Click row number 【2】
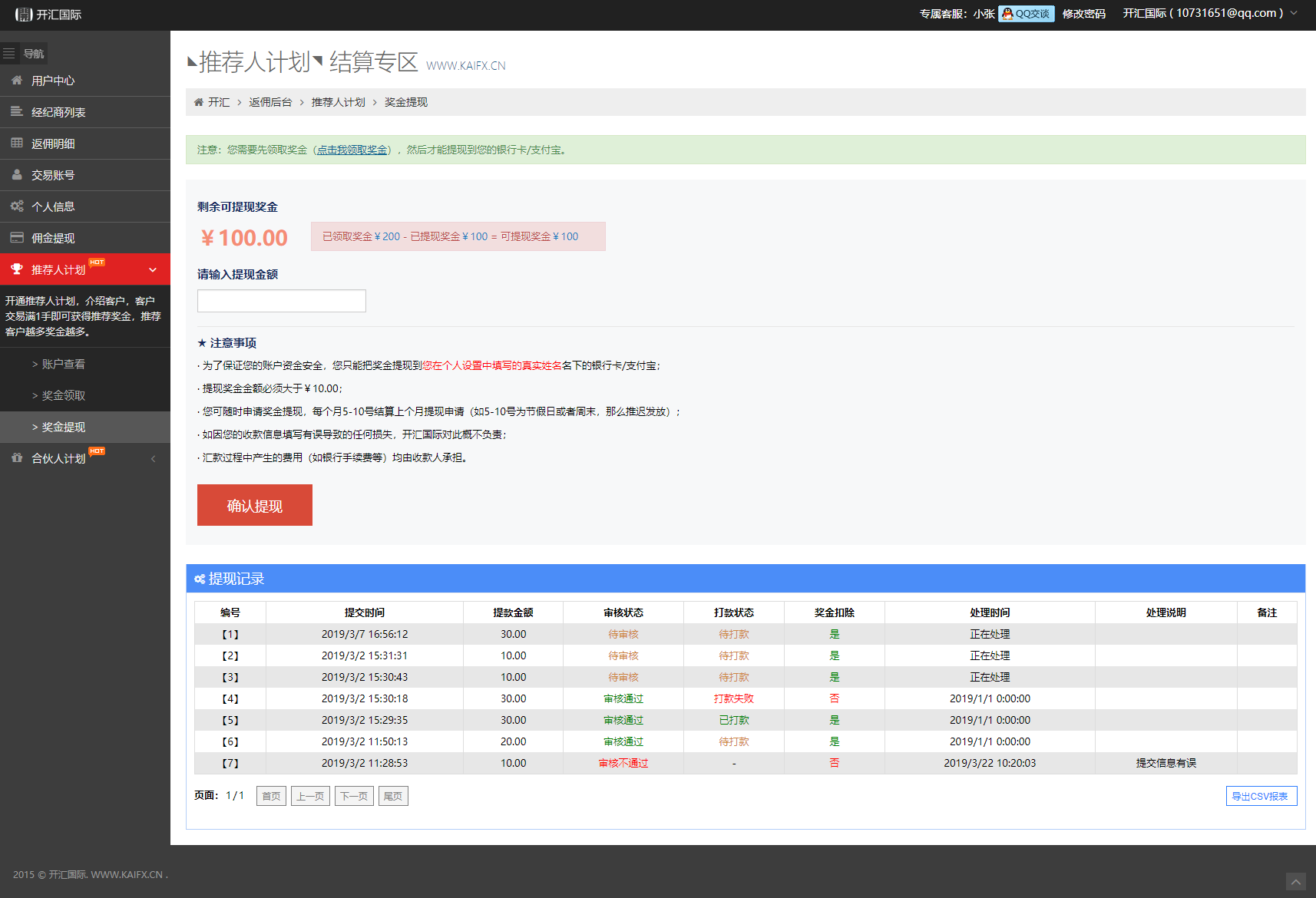 click(230, 655)
